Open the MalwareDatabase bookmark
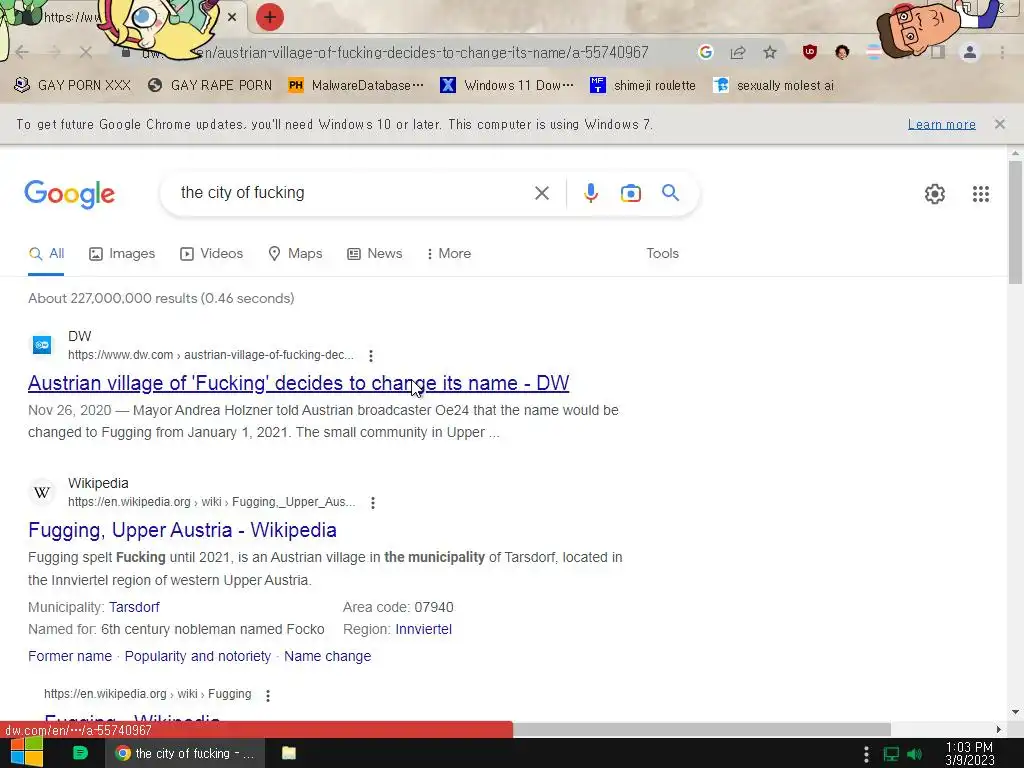Image resolution: width=1024 pixels, height=768 pixels. pos(356,86)
